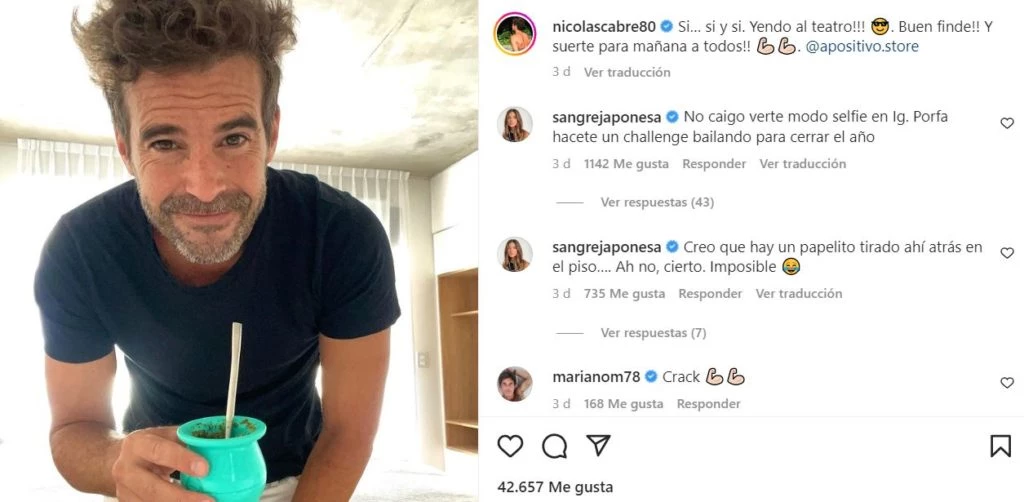Like the 'No caigo verte modo selfie' comment
This screenshot has height=502, width=1024.
pos(1007,123)
